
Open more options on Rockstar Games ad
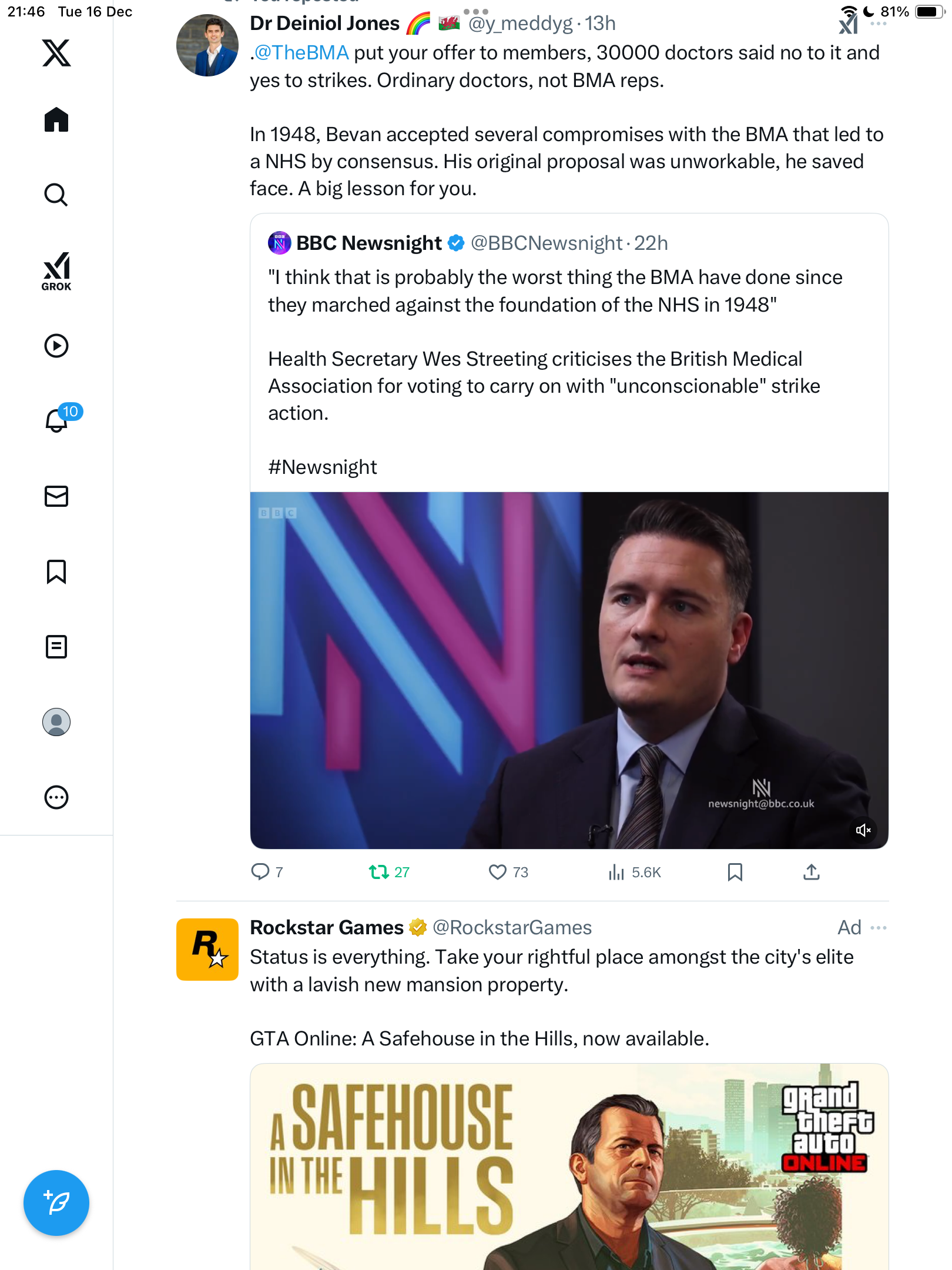[x=879, y=928]
